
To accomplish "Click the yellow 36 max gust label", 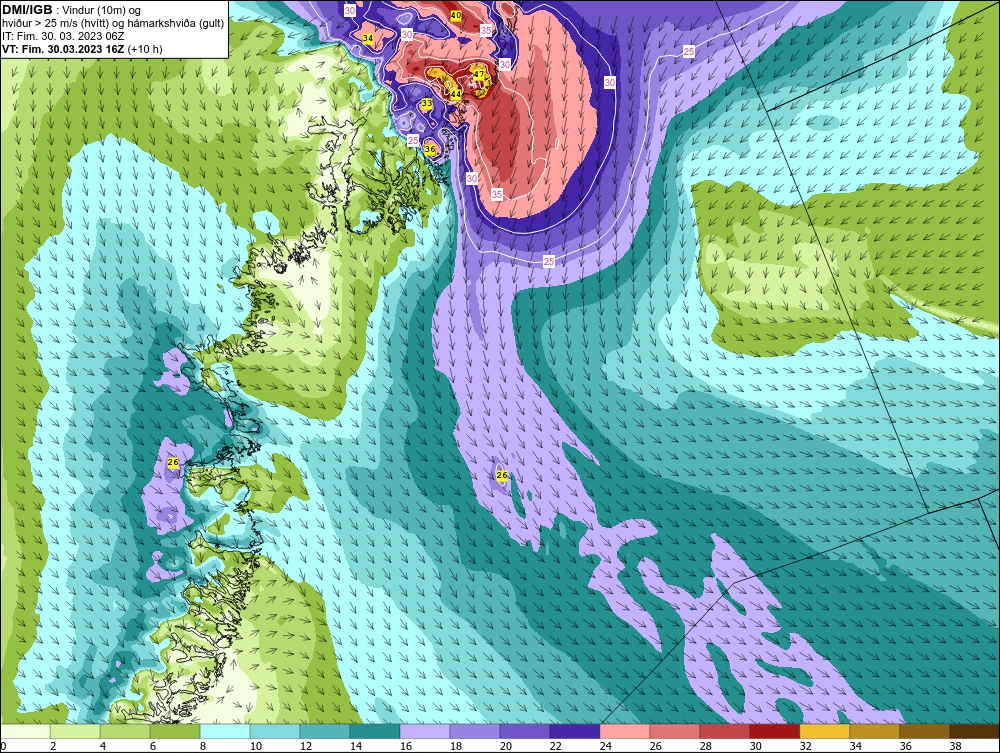I will (430, 149).
